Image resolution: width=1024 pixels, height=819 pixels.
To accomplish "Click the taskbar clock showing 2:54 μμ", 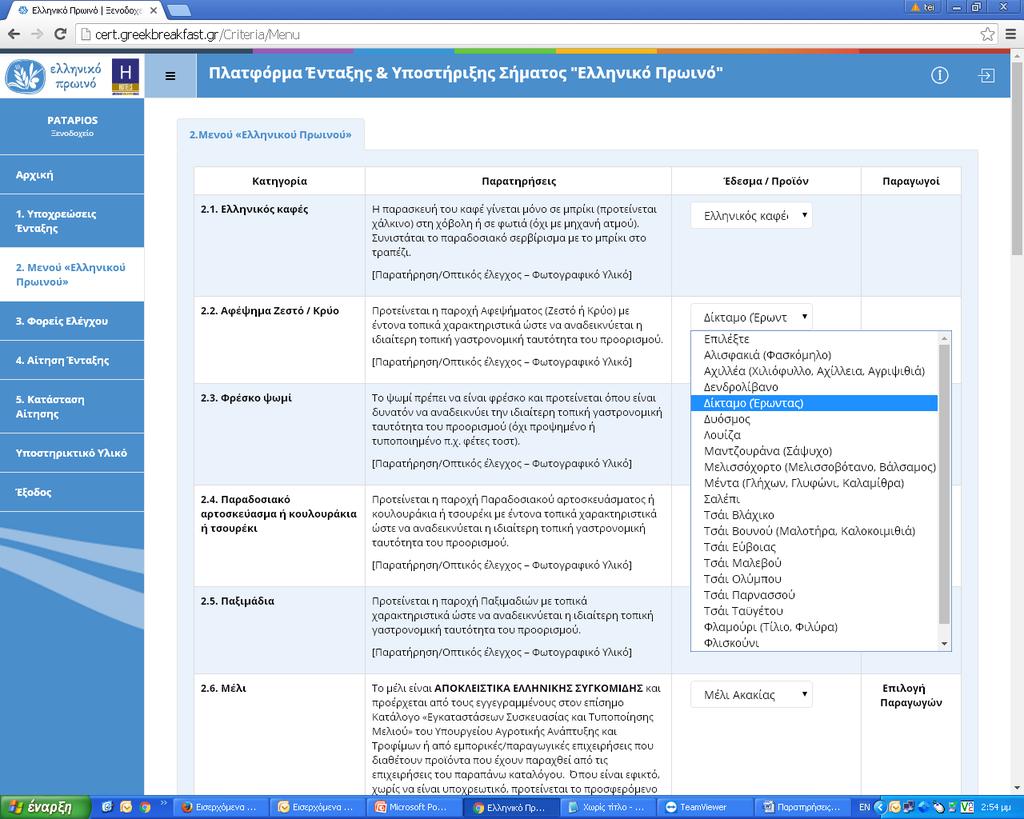I will click(x=997, y=807).
